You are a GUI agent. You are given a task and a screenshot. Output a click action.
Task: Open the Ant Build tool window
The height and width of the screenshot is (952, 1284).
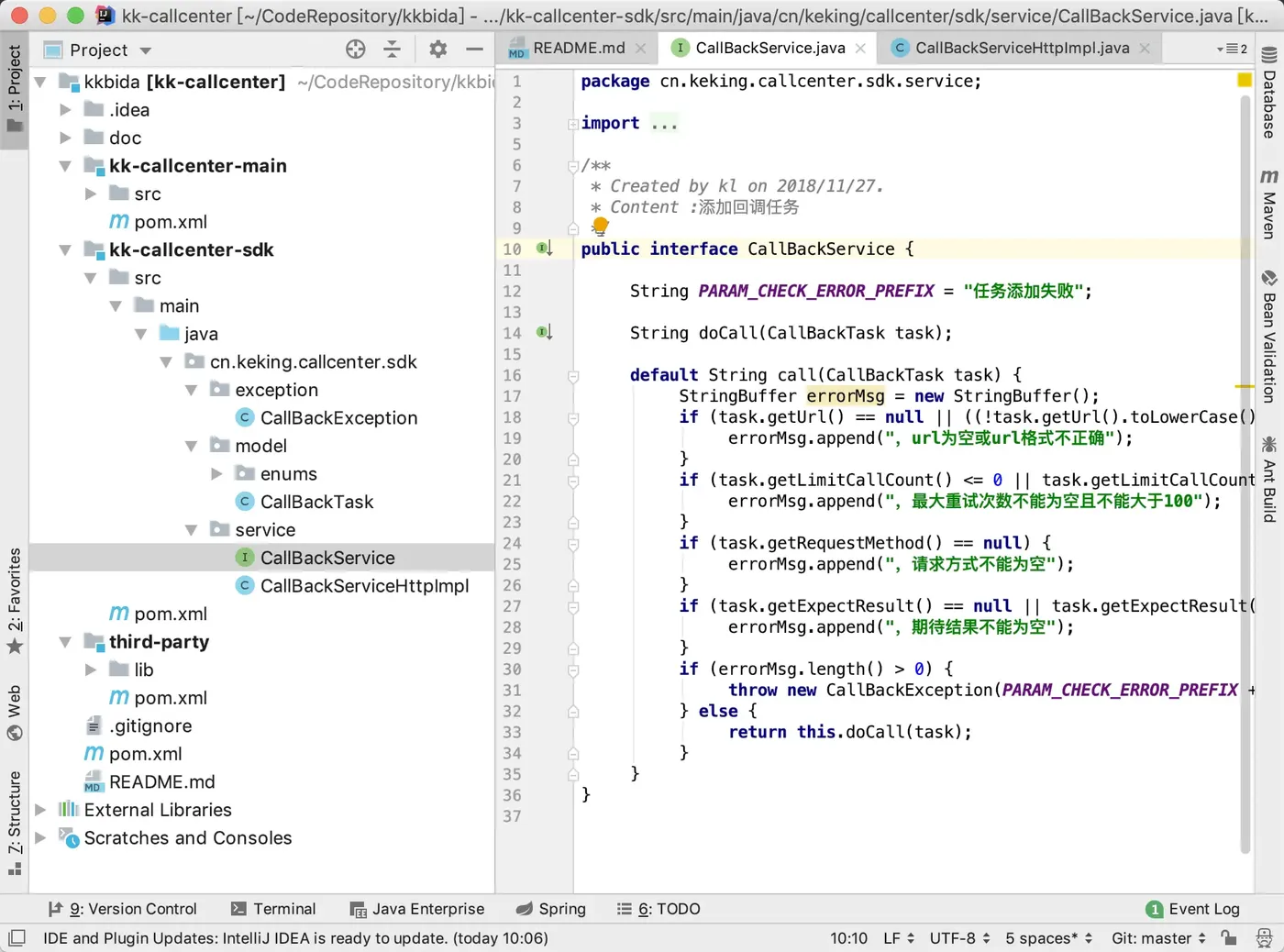tap(1269, 480)
